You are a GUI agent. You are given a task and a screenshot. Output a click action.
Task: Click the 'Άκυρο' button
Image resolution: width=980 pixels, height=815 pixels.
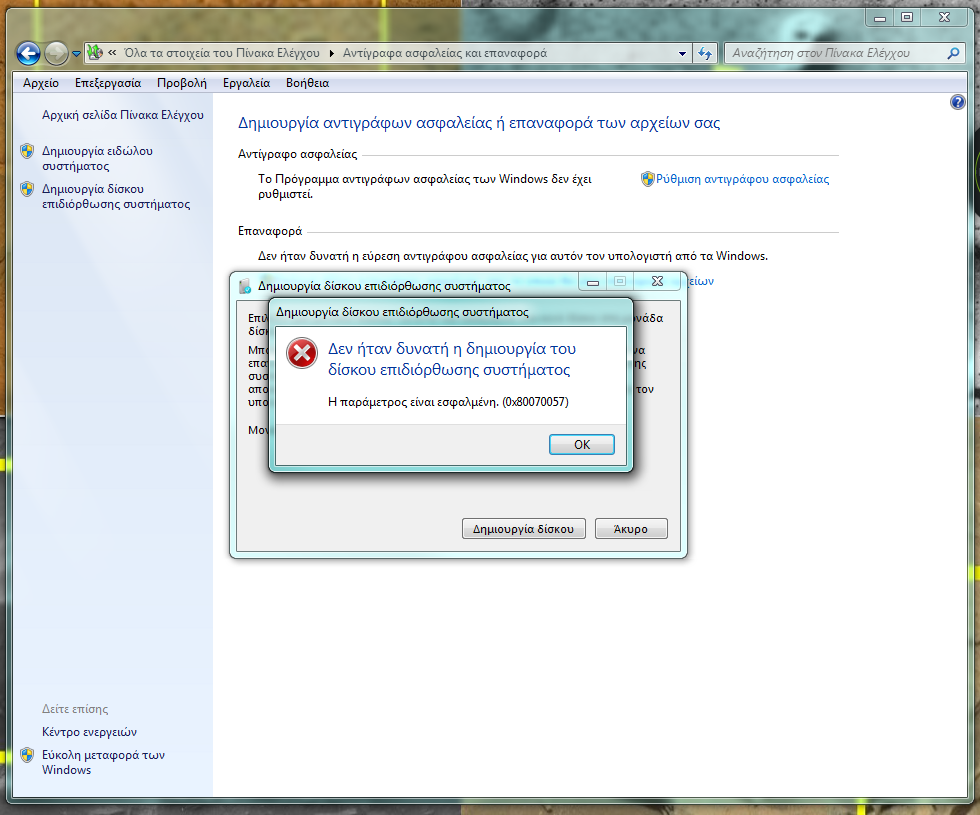631,529
